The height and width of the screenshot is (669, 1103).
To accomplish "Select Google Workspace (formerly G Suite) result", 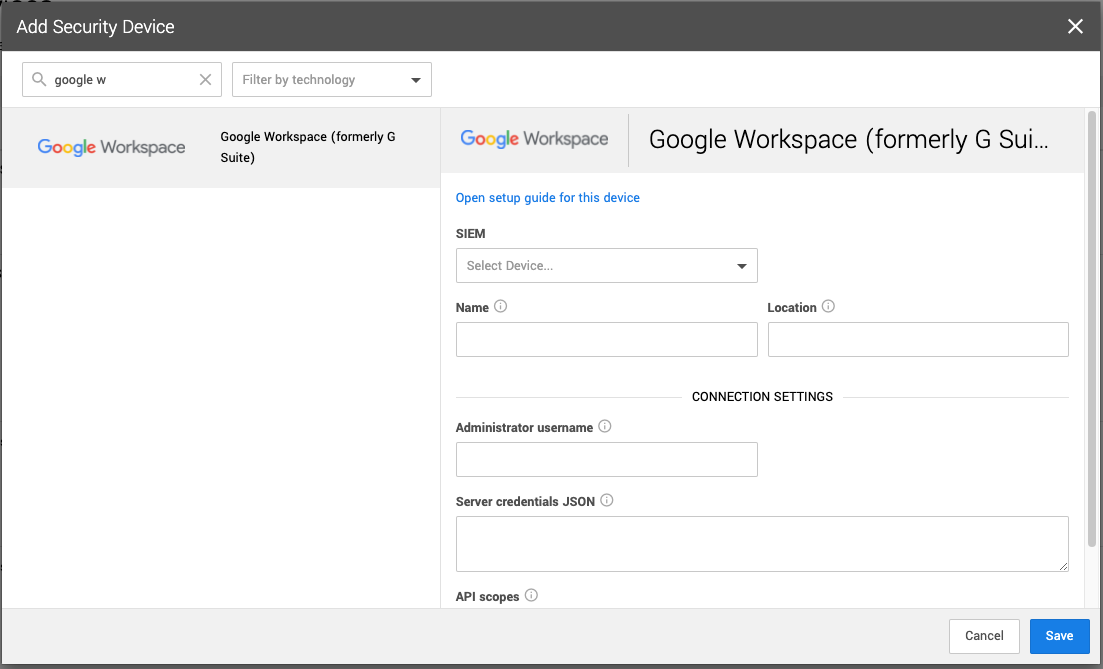I will 221,147.
